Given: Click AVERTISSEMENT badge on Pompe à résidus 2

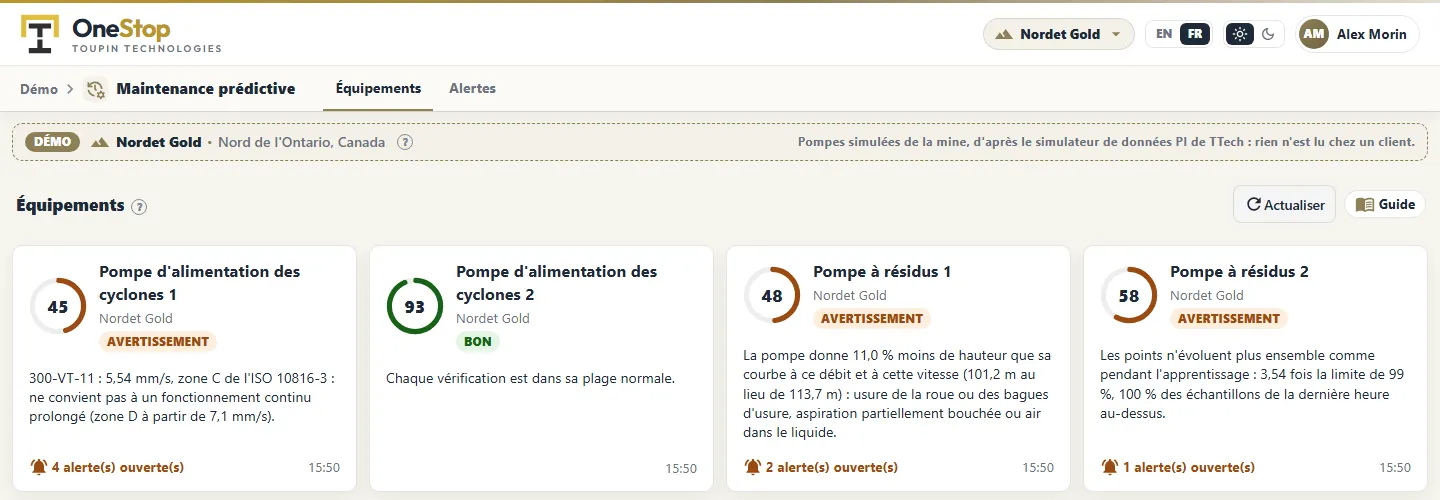Looking at the screenshot, I should pyautogui.click(x=1229, y=318).
